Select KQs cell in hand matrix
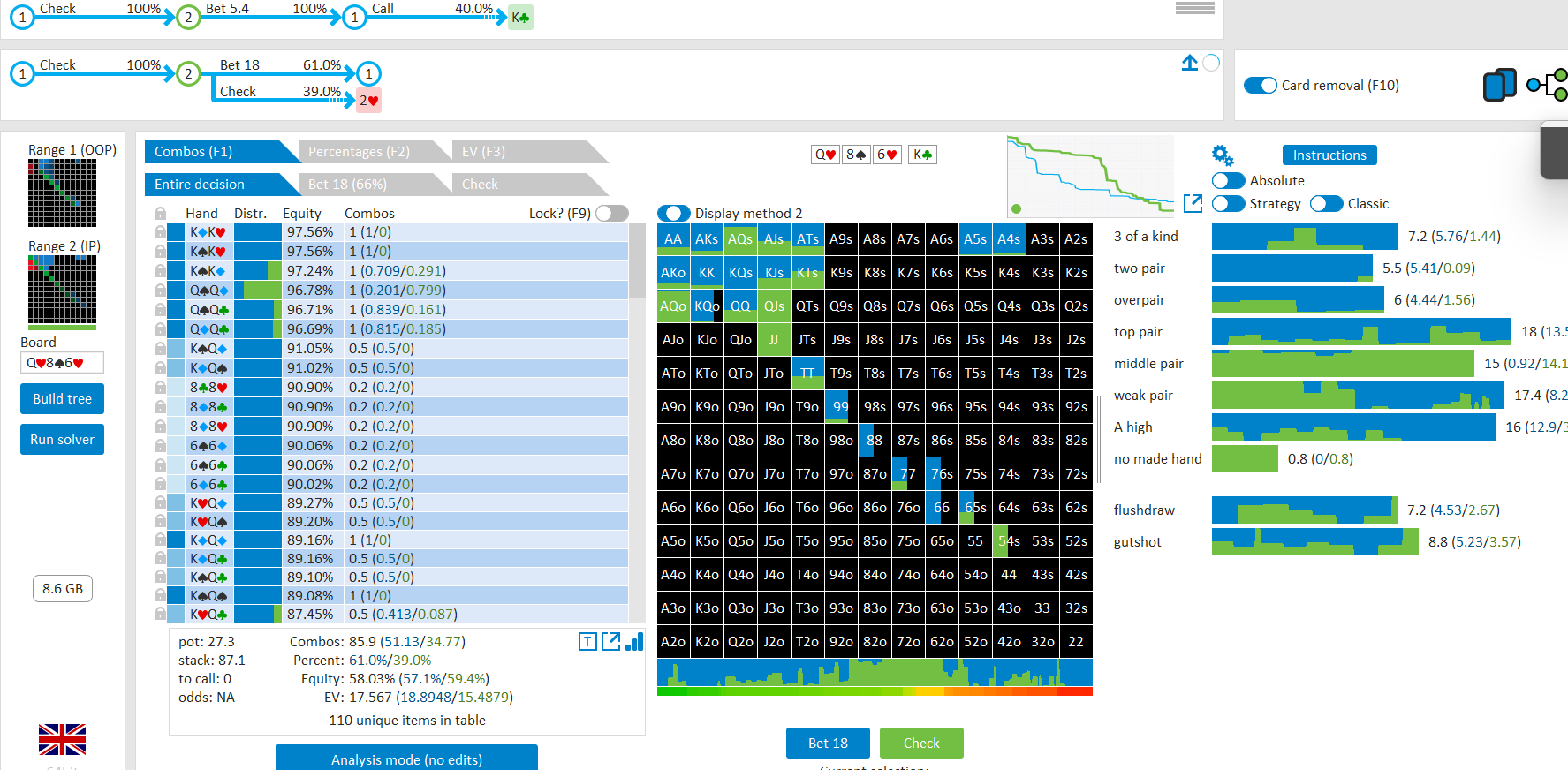 740,272
